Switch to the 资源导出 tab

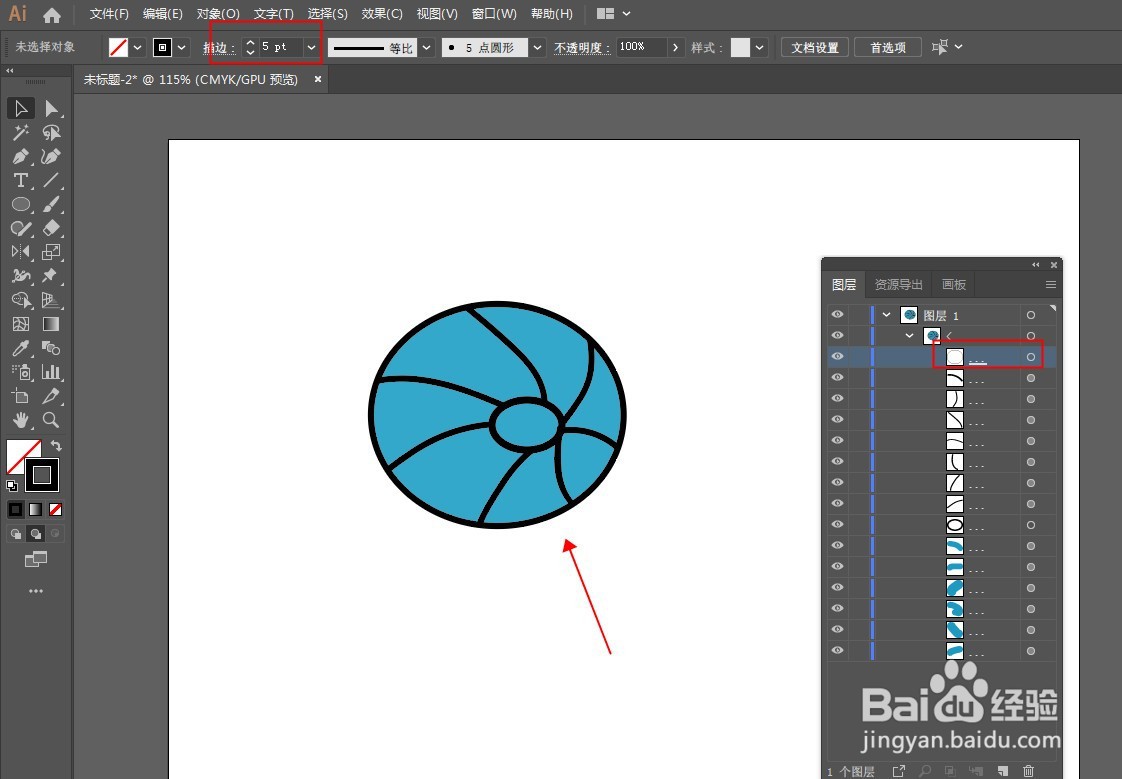coord(899,285)
